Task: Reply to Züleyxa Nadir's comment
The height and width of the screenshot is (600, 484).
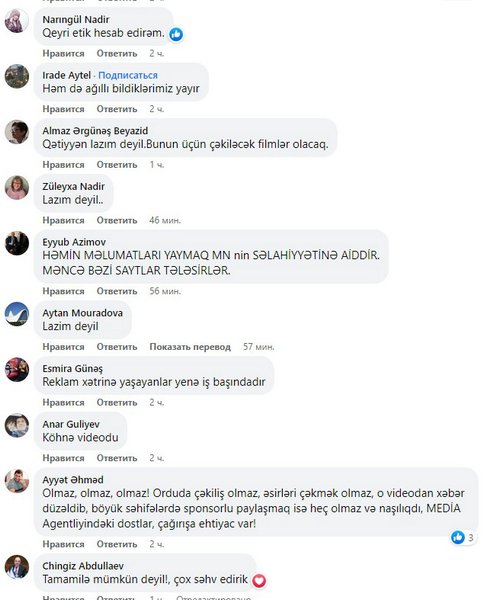Action: [x=117, y=220]
